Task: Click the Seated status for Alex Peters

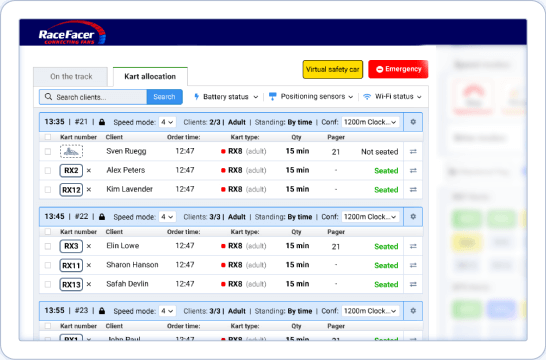Action: (x=386, y=171)
